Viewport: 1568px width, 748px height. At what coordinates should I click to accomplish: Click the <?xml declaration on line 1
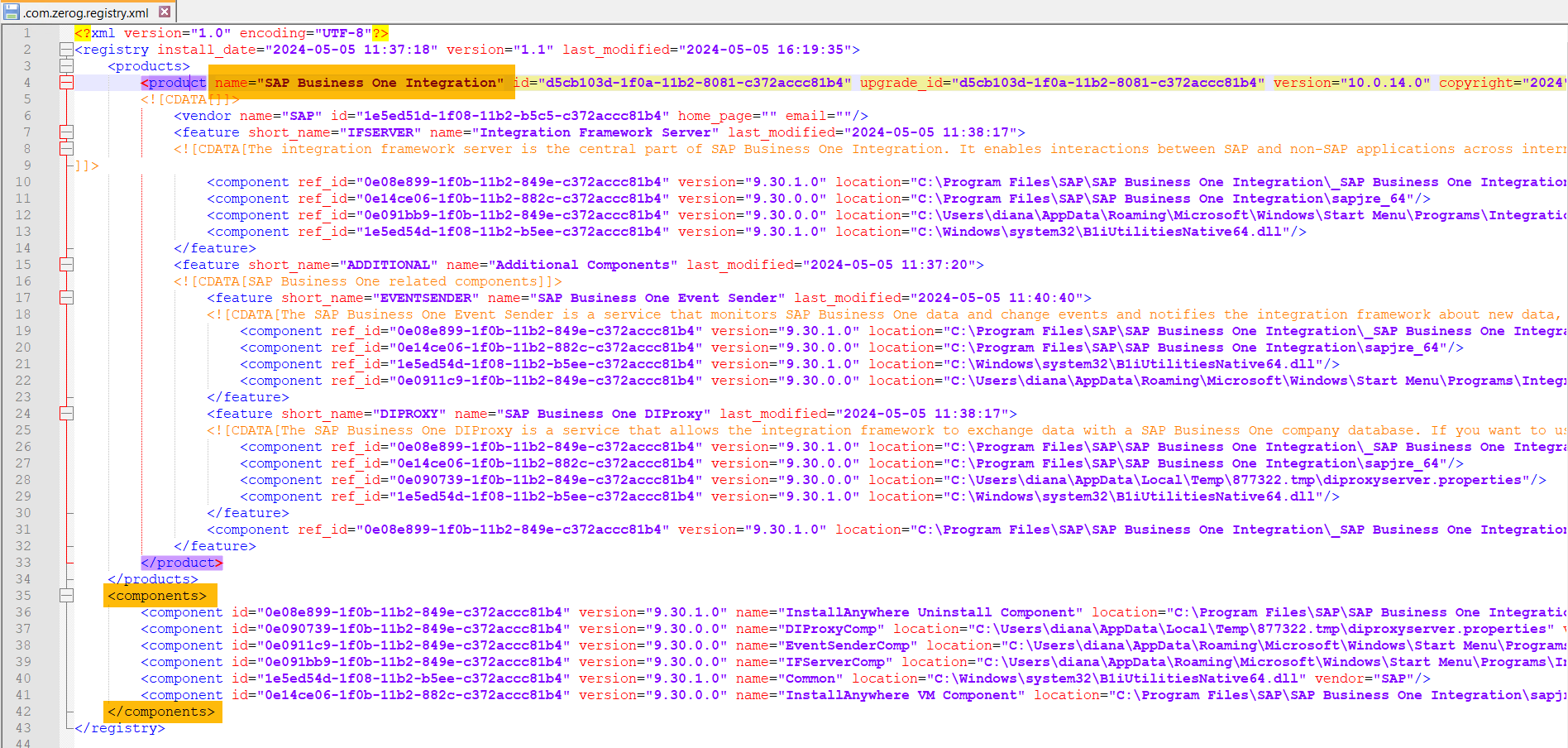95,33
